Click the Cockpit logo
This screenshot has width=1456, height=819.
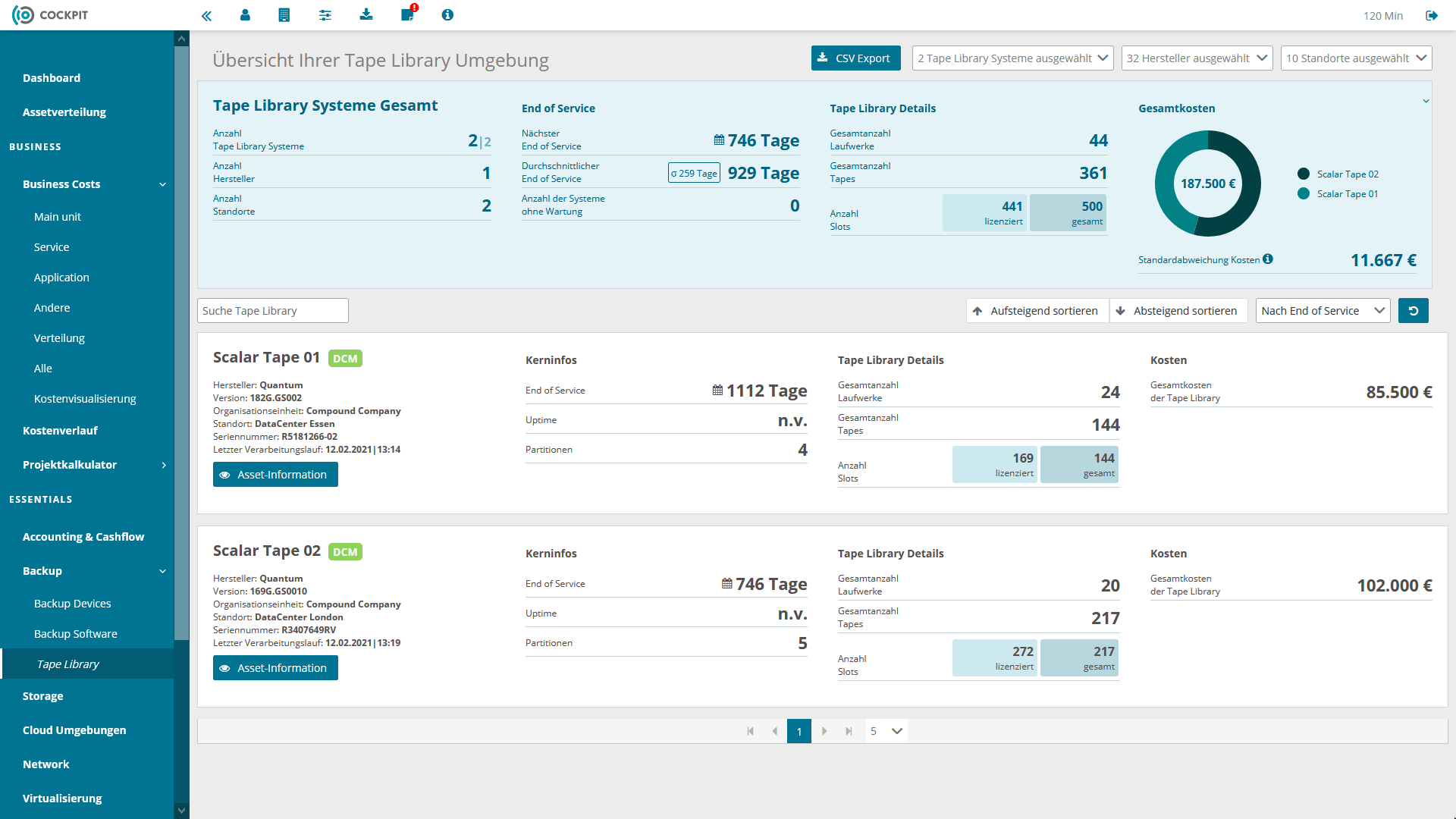click(x=50, y=15)
